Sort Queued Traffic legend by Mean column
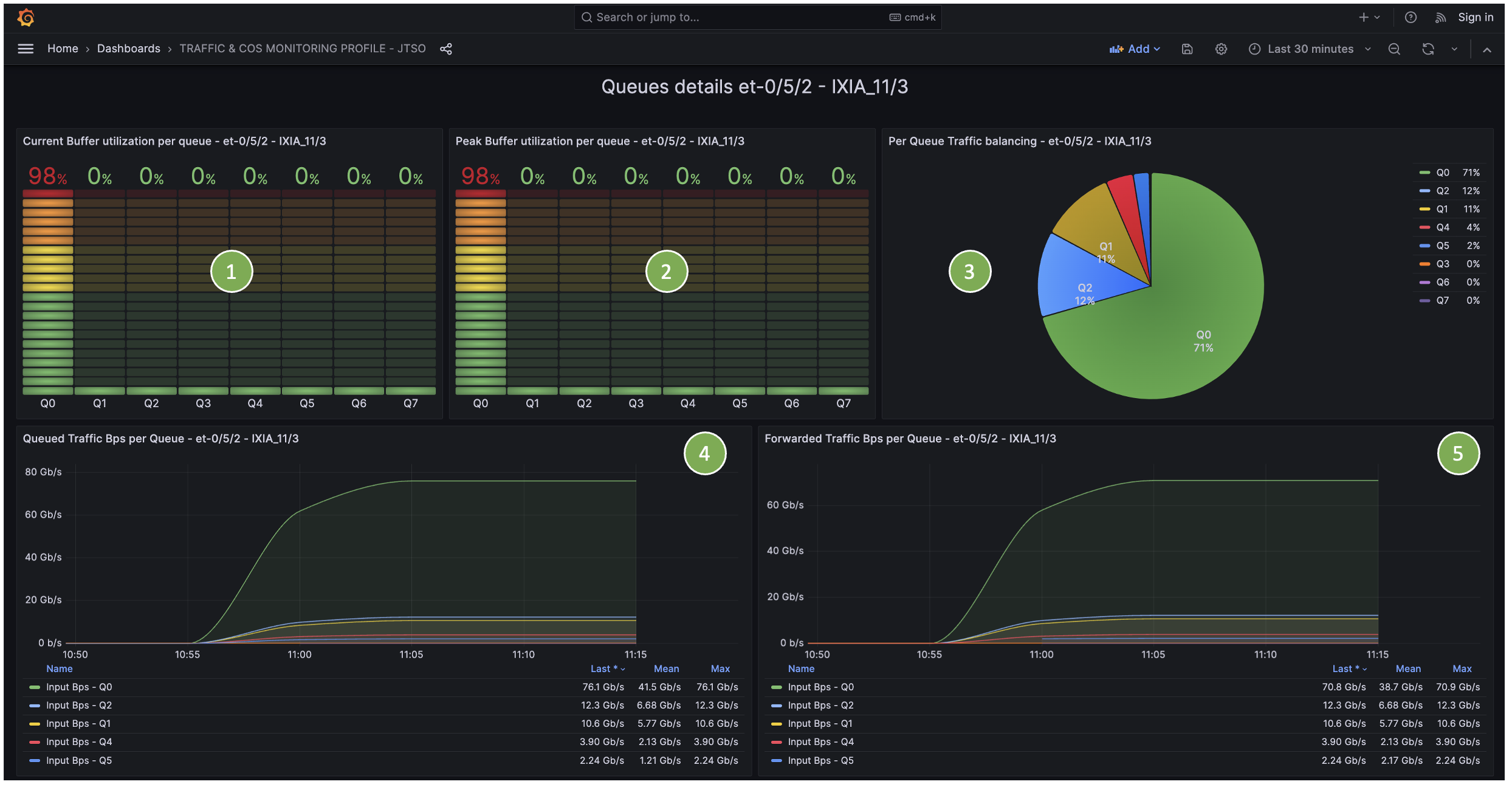The image size is (1512, 787). pyautogui.click(x=666, y=668)
